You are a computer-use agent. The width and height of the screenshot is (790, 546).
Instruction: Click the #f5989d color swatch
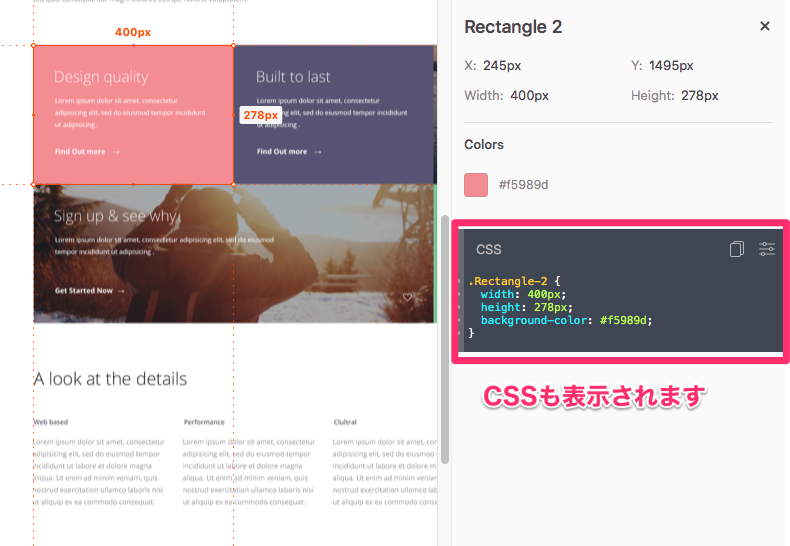point(476,185)
